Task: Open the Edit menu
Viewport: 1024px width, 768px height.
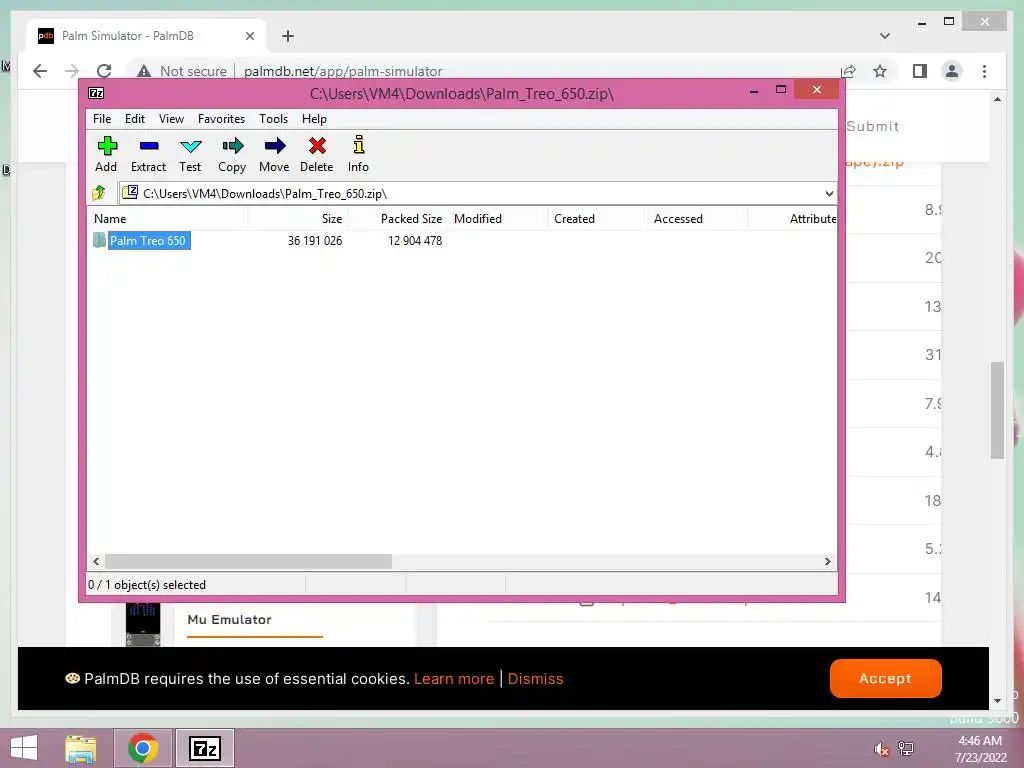Action: [135, 119]
